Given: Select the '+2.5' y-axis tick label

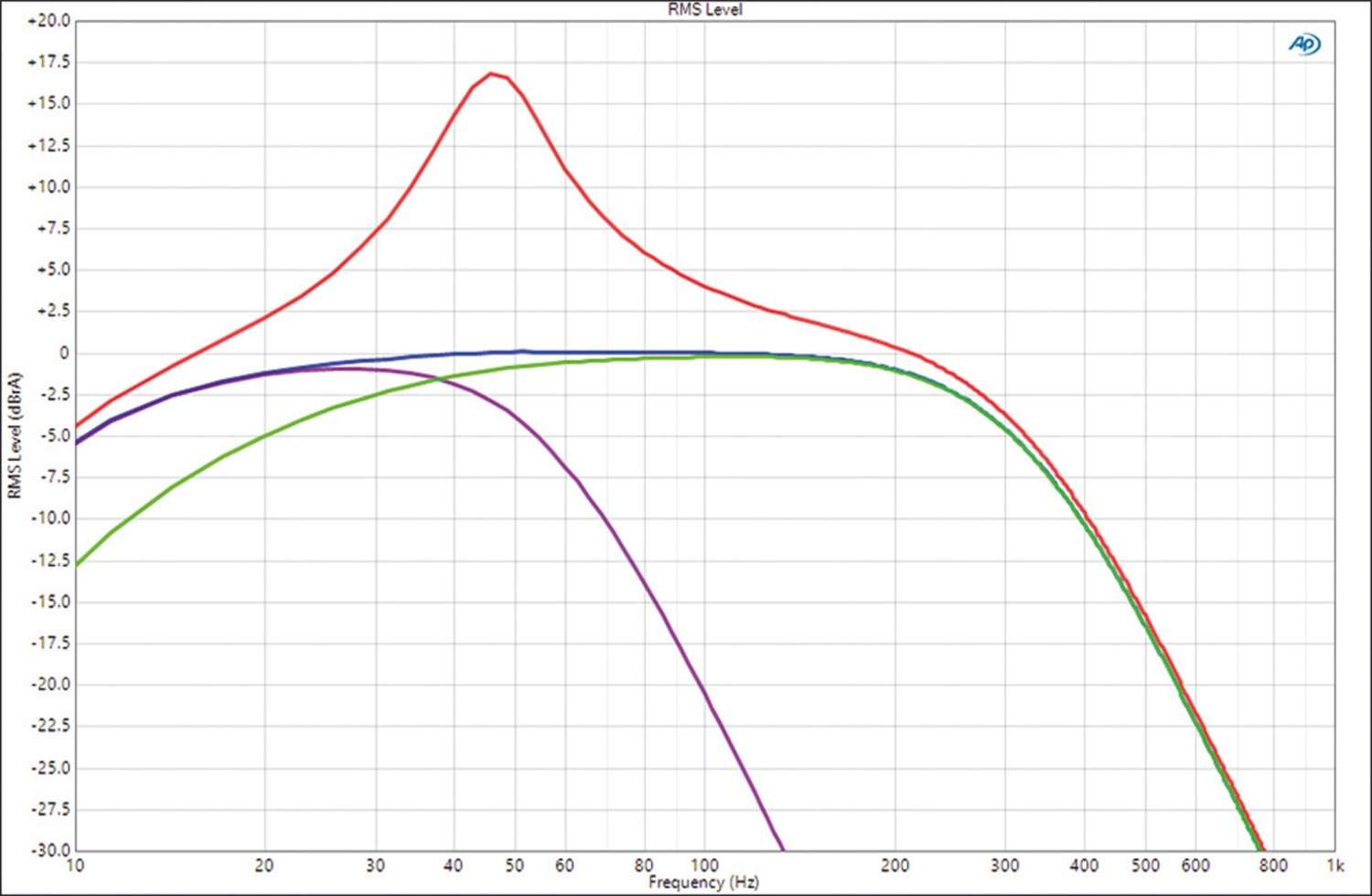Looking at the screenshot, I should point(53,311).
